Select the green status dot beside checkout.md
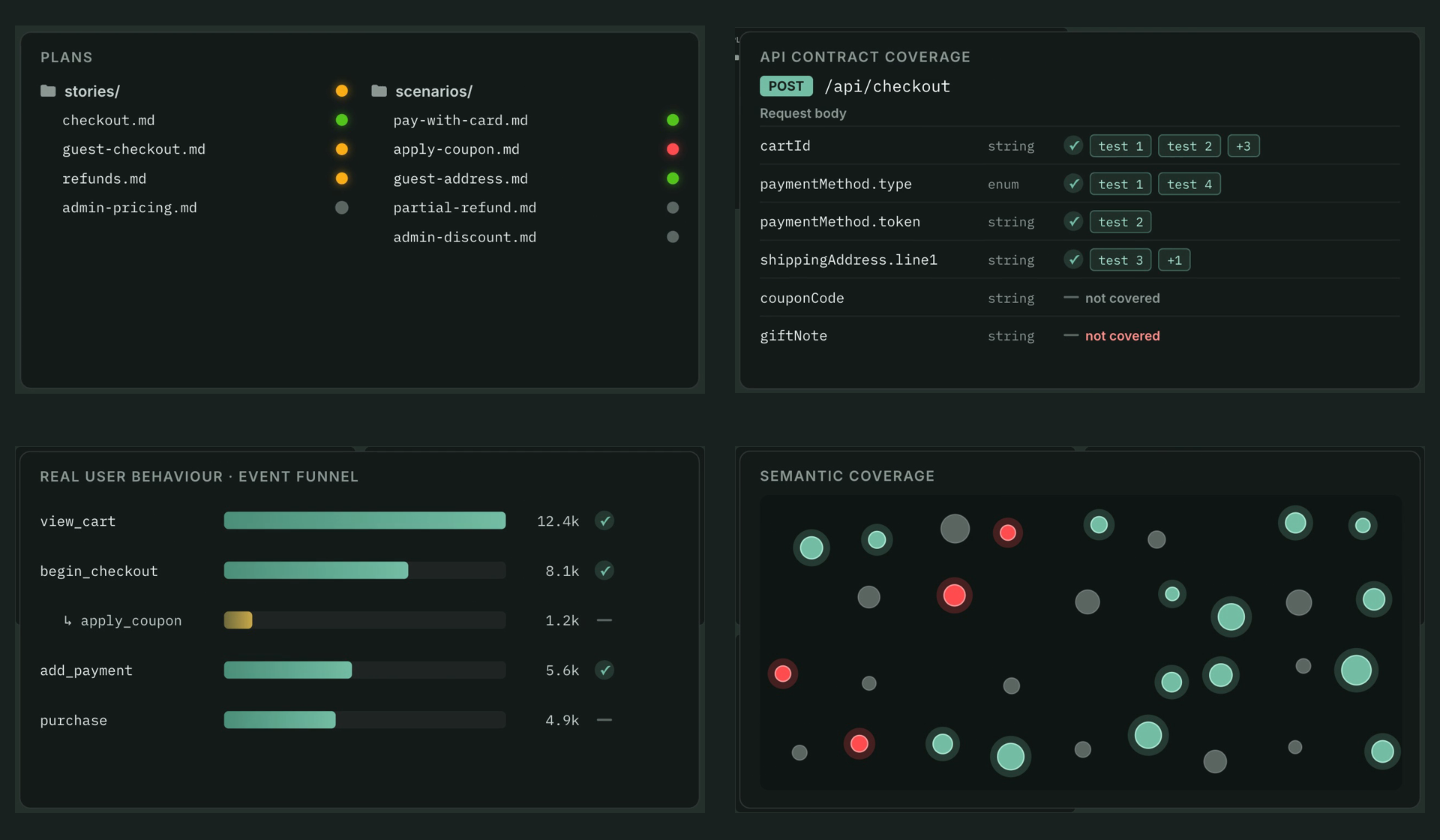 341,120
